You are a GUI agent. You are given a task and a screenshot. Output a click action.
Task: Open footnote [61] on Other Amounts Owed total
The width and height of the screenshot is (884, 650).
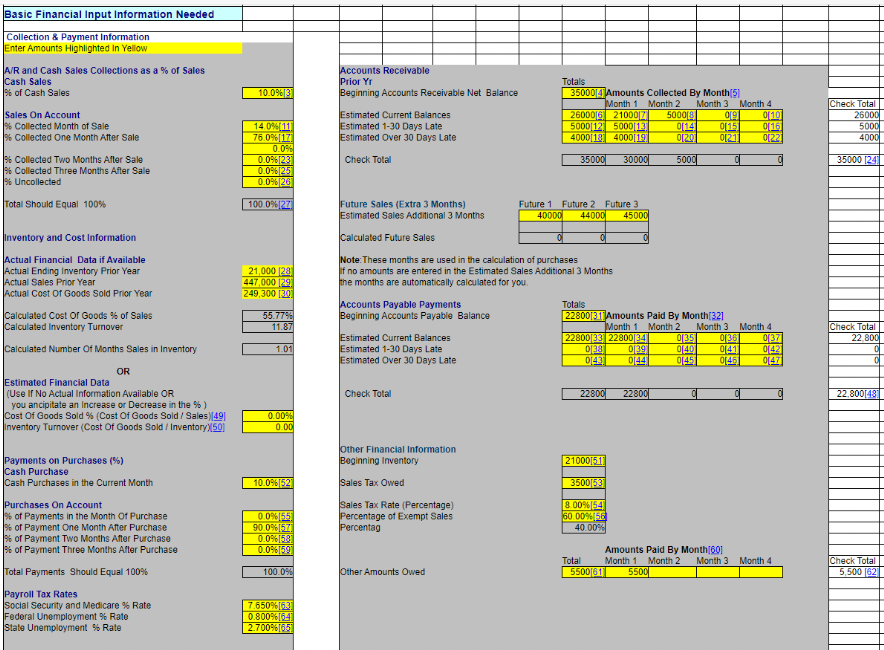598,572
